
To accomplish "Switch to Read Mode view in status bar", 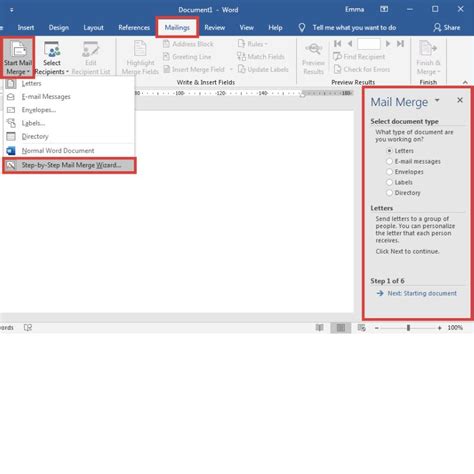I will point(319,328).
